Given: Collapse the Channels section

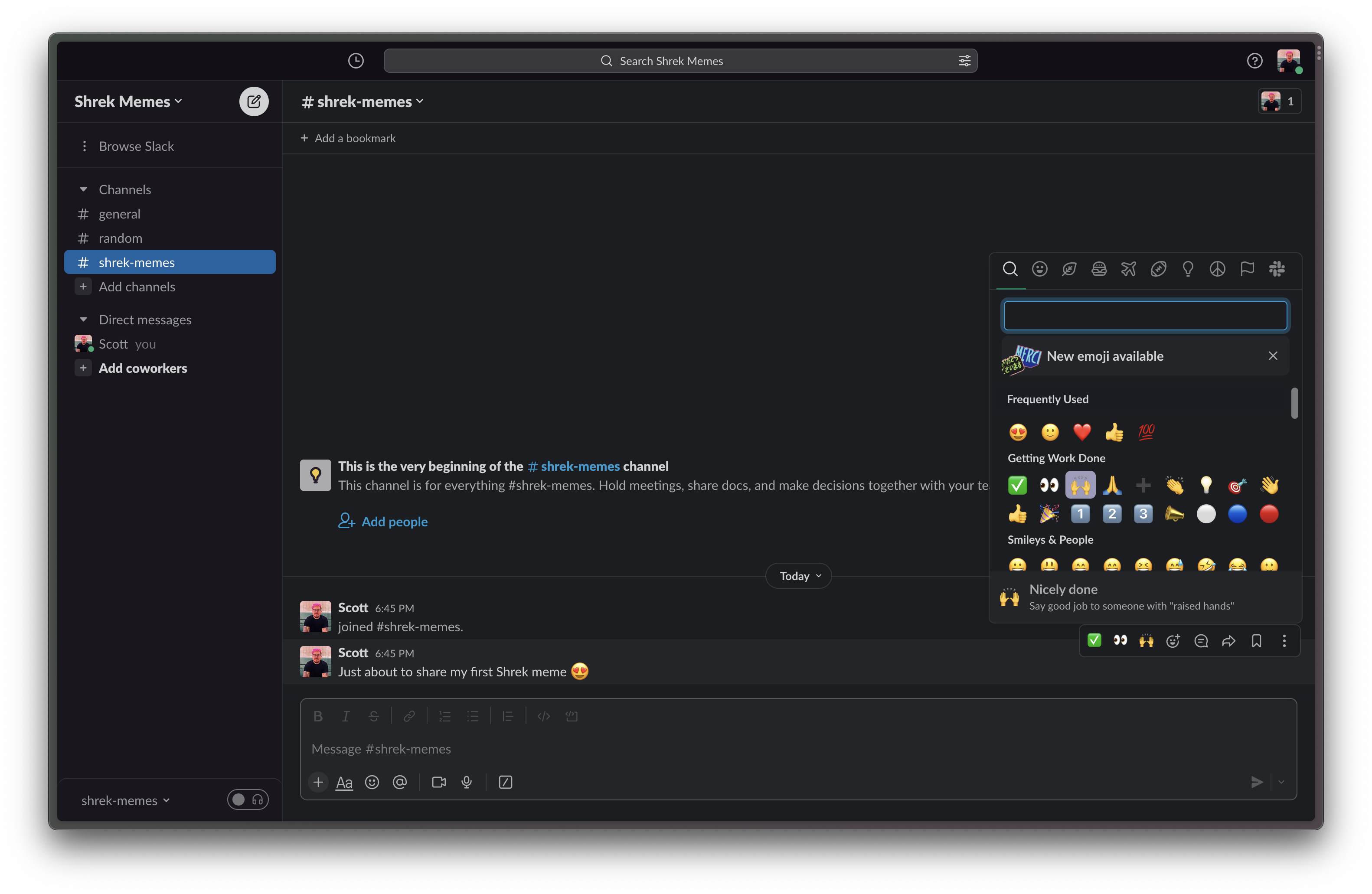Looking at the screenshot, I should point(84,189).
